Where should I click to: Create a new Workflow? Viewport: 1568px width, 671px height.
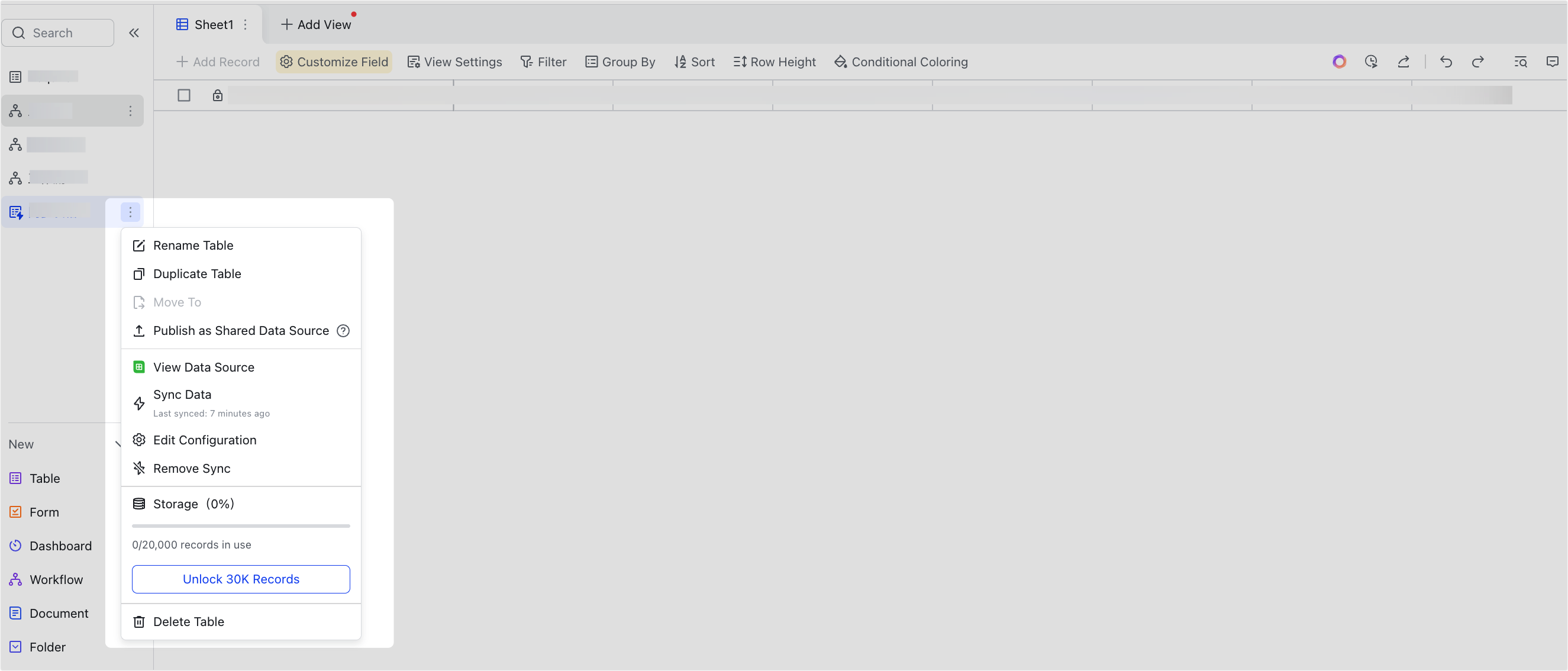click(x=46, y=580)
